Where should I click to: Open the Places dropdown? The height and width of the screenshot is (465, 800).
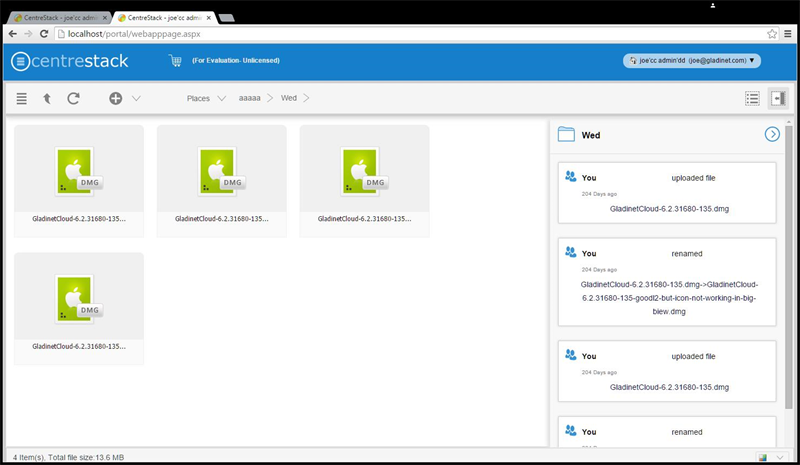(206, 99)
